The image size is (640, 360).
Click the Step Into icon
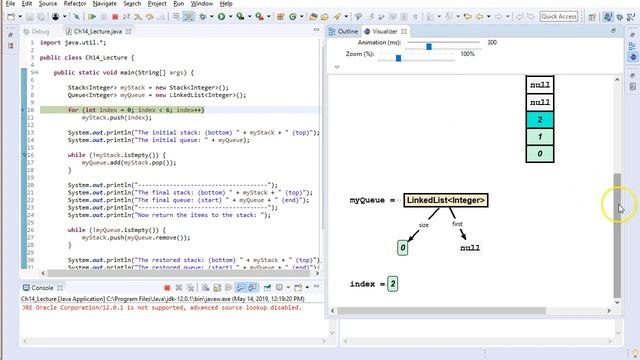138,17
